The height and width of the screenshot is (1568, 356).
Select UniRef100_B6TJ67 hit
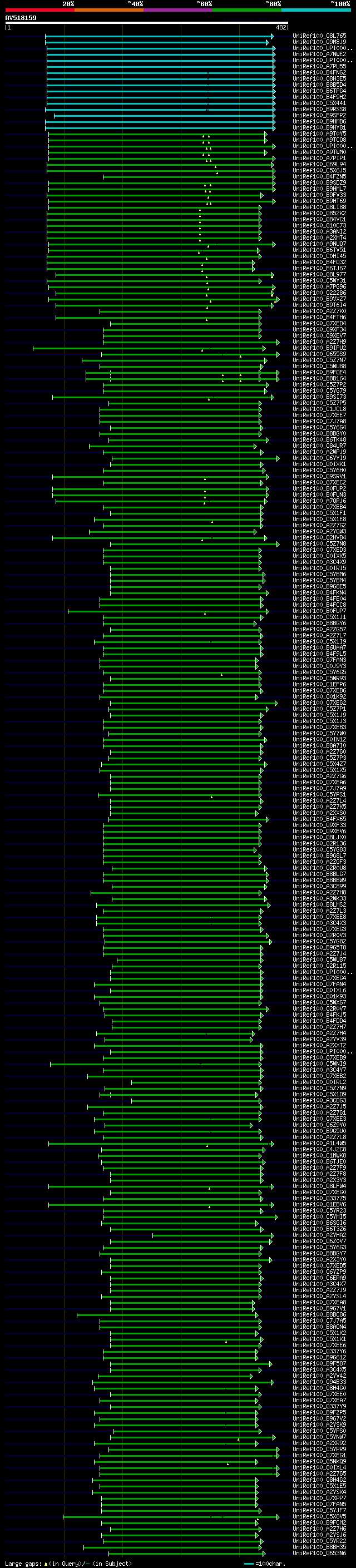pos(319,269)
